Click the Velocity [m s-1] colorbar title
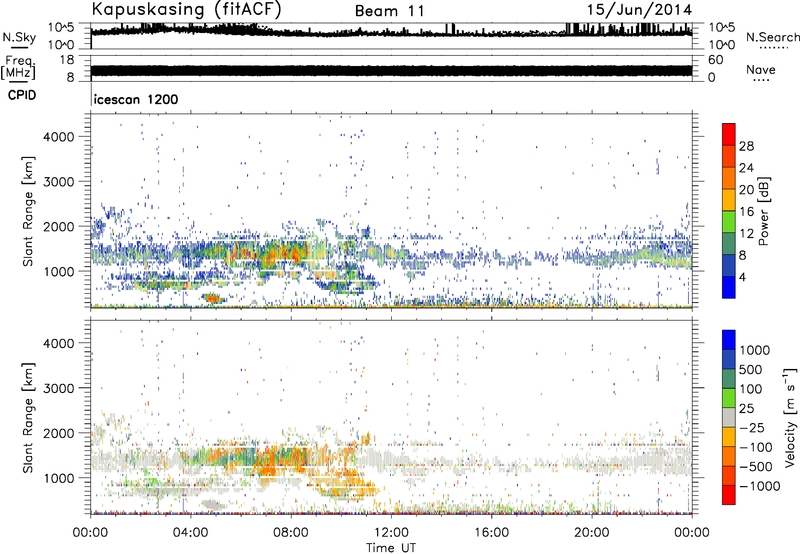 tap(790, 417)
